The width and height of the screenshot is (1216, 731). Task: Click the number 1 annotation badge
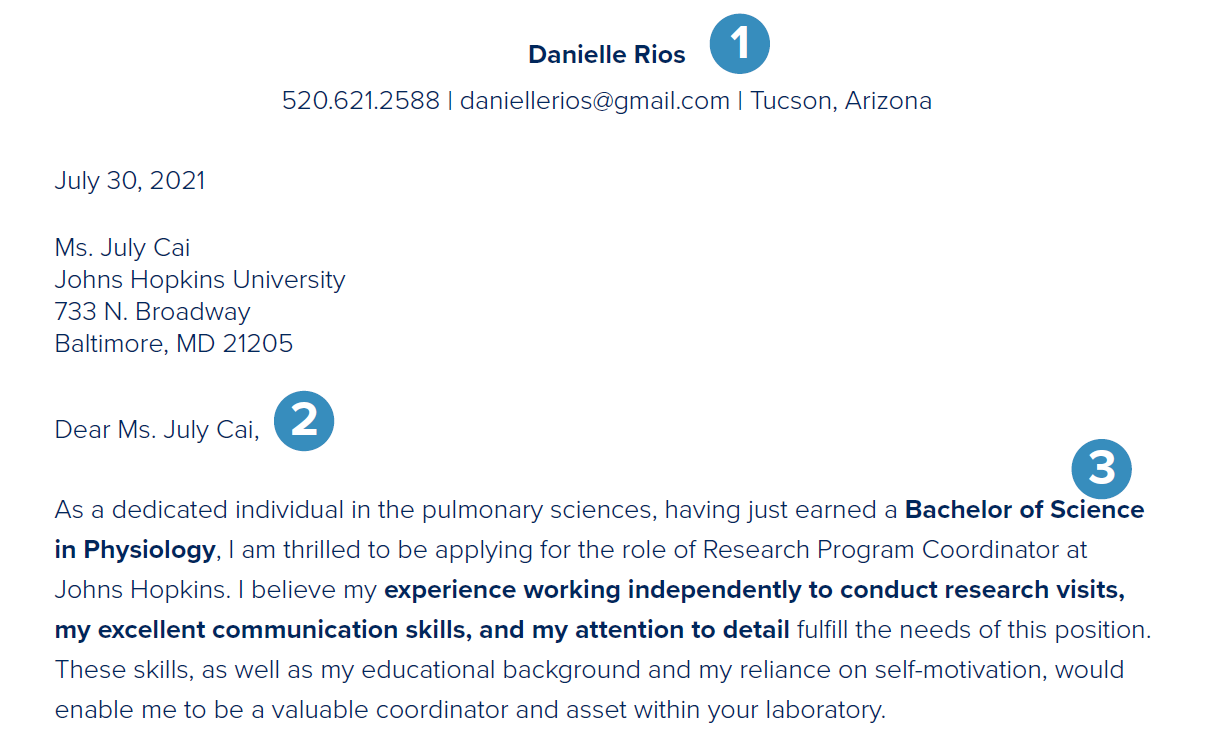coord(740,44)
